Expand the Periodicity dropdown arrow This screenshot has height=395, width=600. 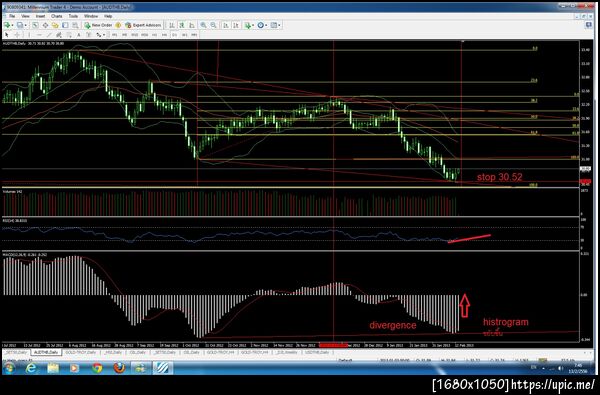266,25
